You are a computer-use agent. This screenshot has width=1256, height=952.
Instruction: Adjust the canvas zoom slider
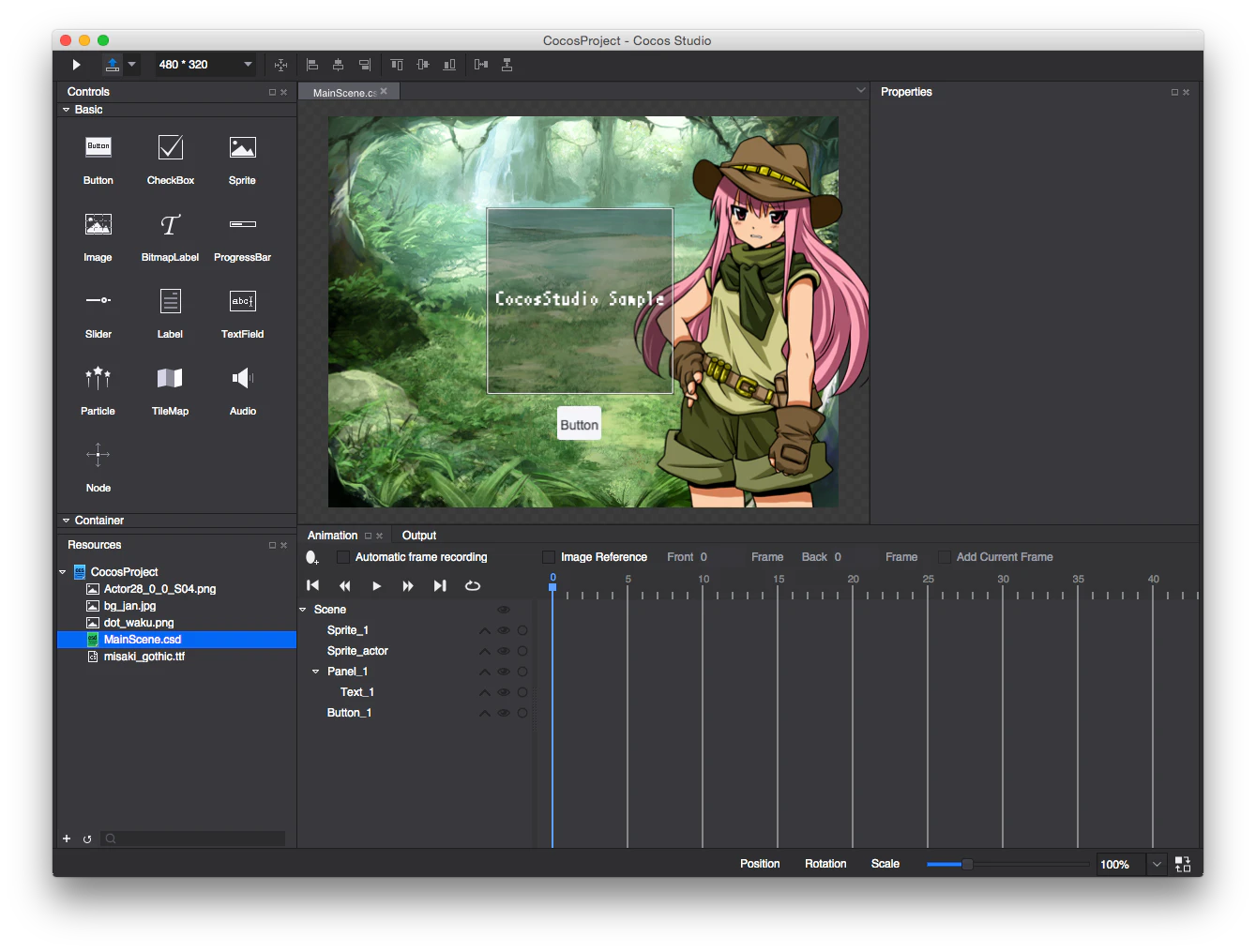coord(967,864)
